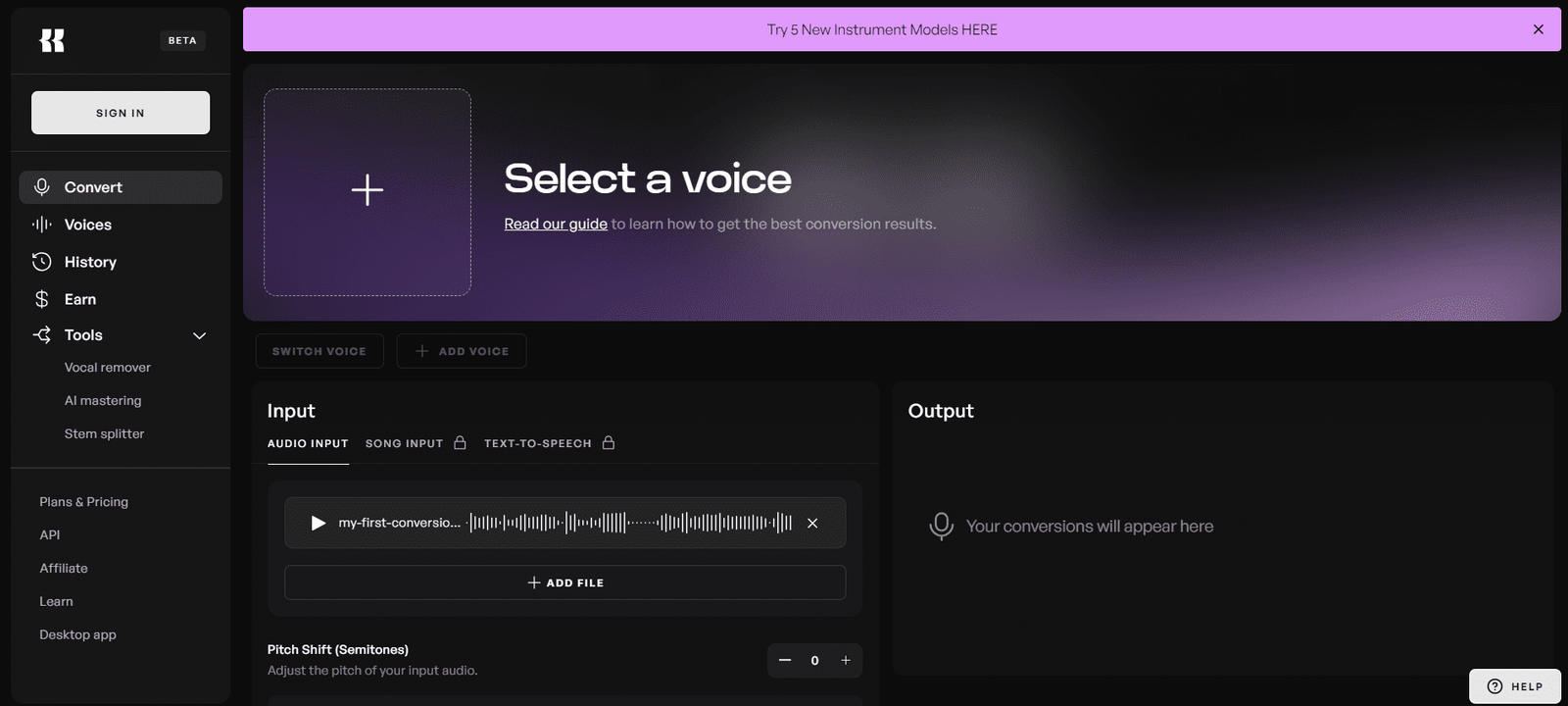Click the Sign In button
The width and height of the screenshot is (1568, 706).
tap(121, 113)
